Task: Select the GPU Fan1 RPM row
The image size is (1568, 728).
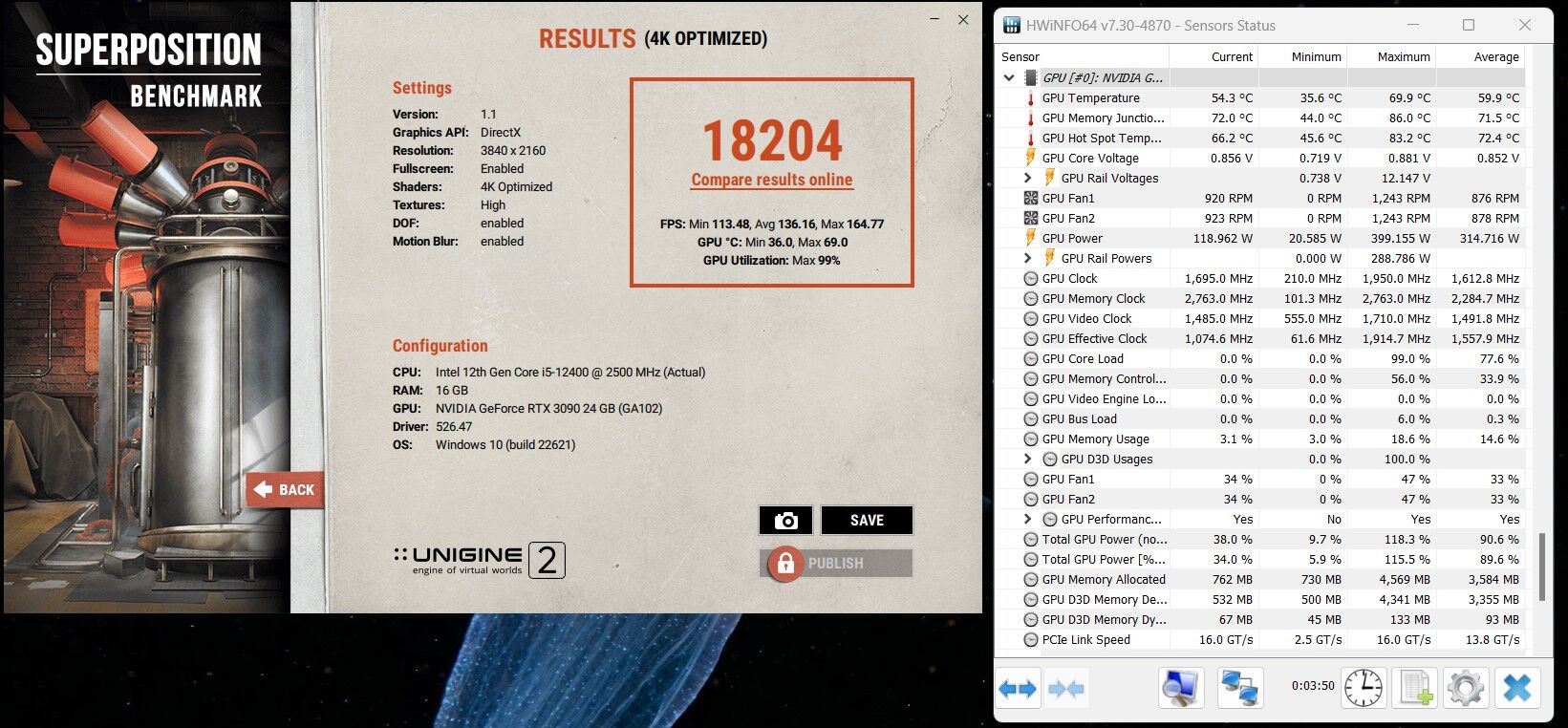Action: (x=1260, y=198)
